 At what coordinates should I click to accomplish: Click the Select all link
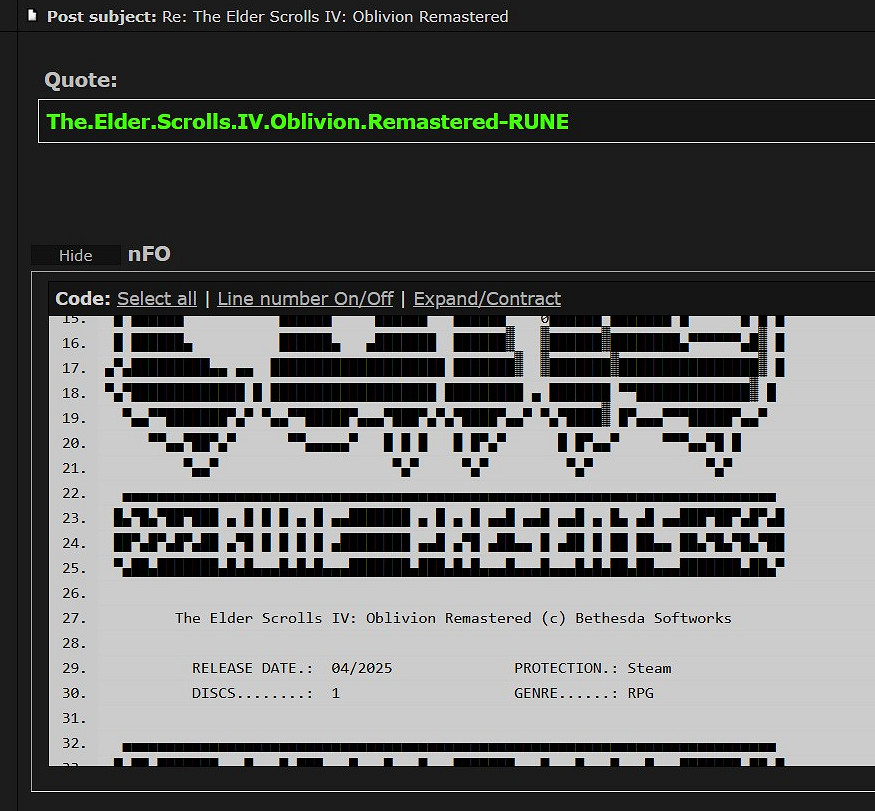(x=157, y=298)
